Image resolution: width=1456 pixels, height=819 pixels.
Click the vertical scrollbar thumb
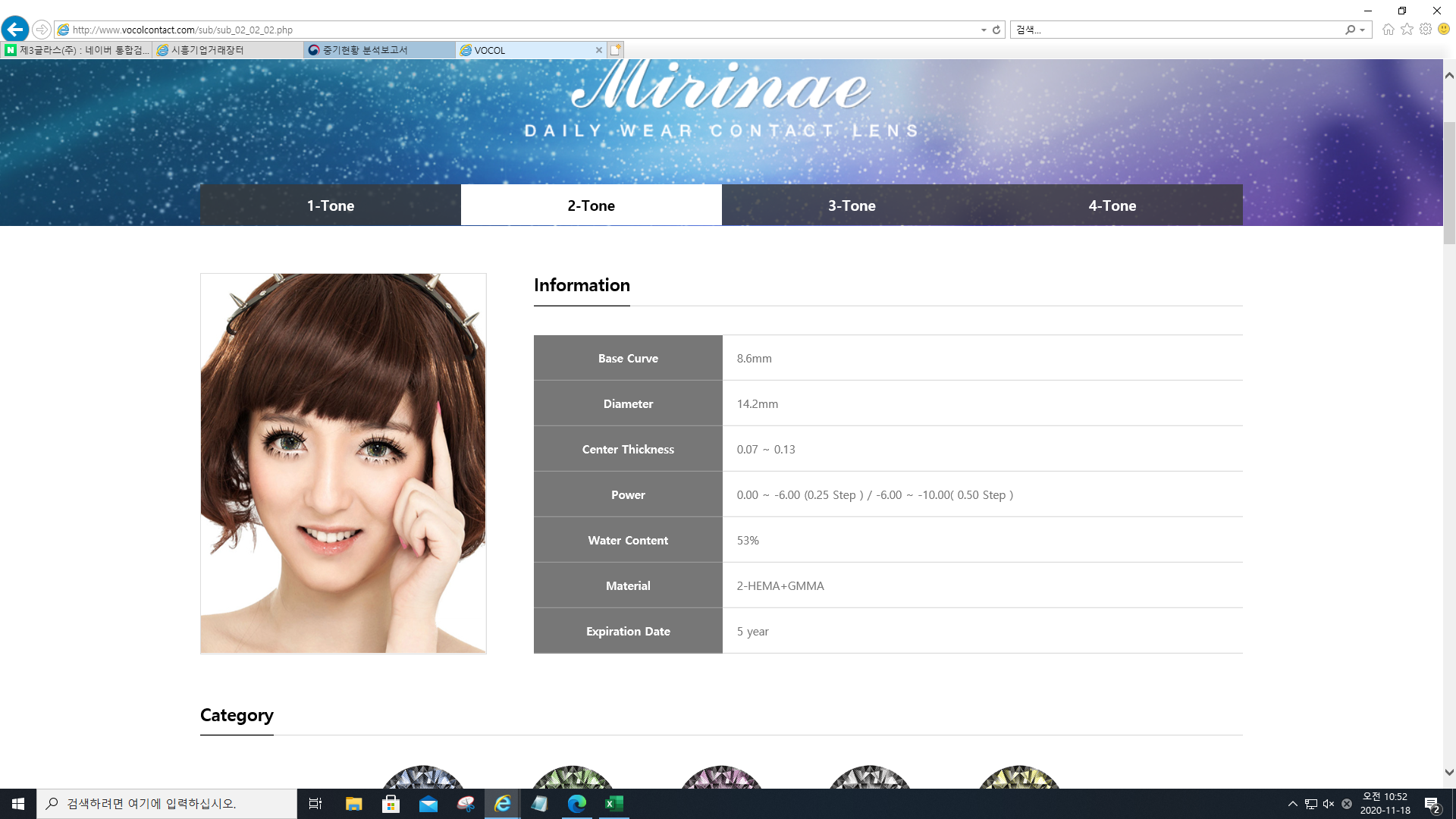[x=1449, y=182]
